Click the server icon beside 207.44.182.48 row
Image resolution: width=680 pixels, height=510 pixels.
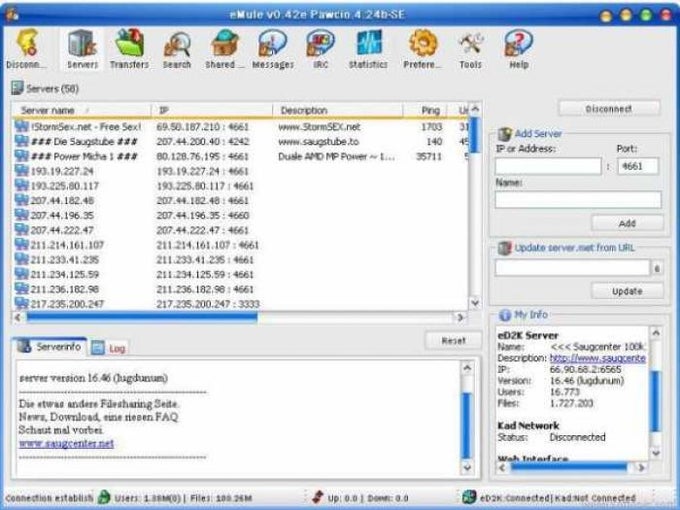pyautogui.click(x=22, y=200)
